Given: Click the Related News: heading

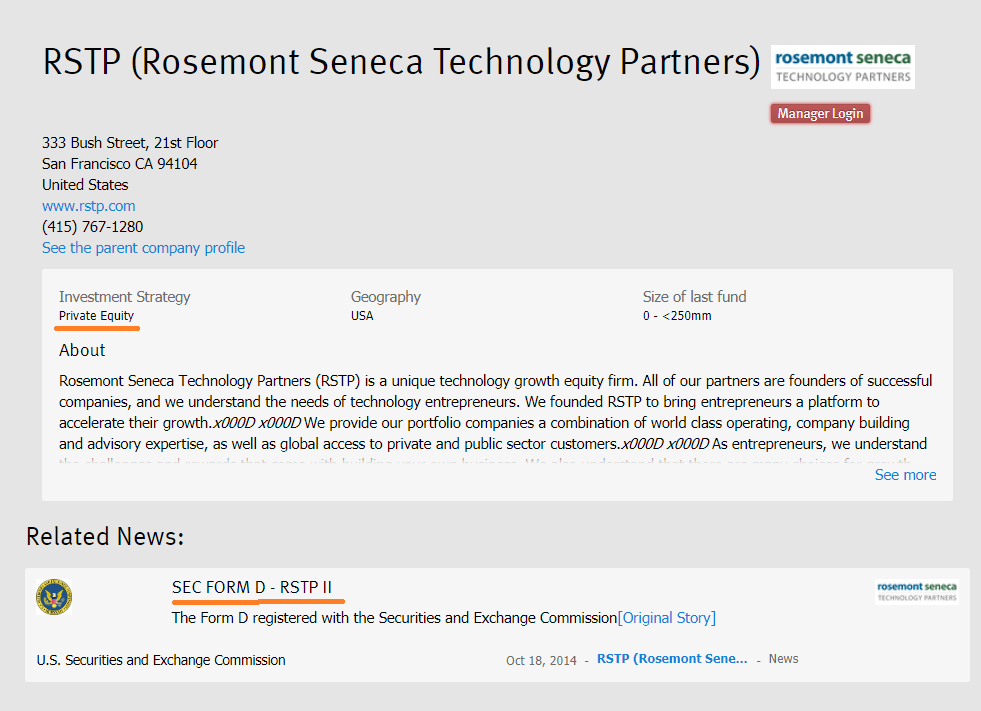Looking at the screenshot, I should tap(105, 537).
